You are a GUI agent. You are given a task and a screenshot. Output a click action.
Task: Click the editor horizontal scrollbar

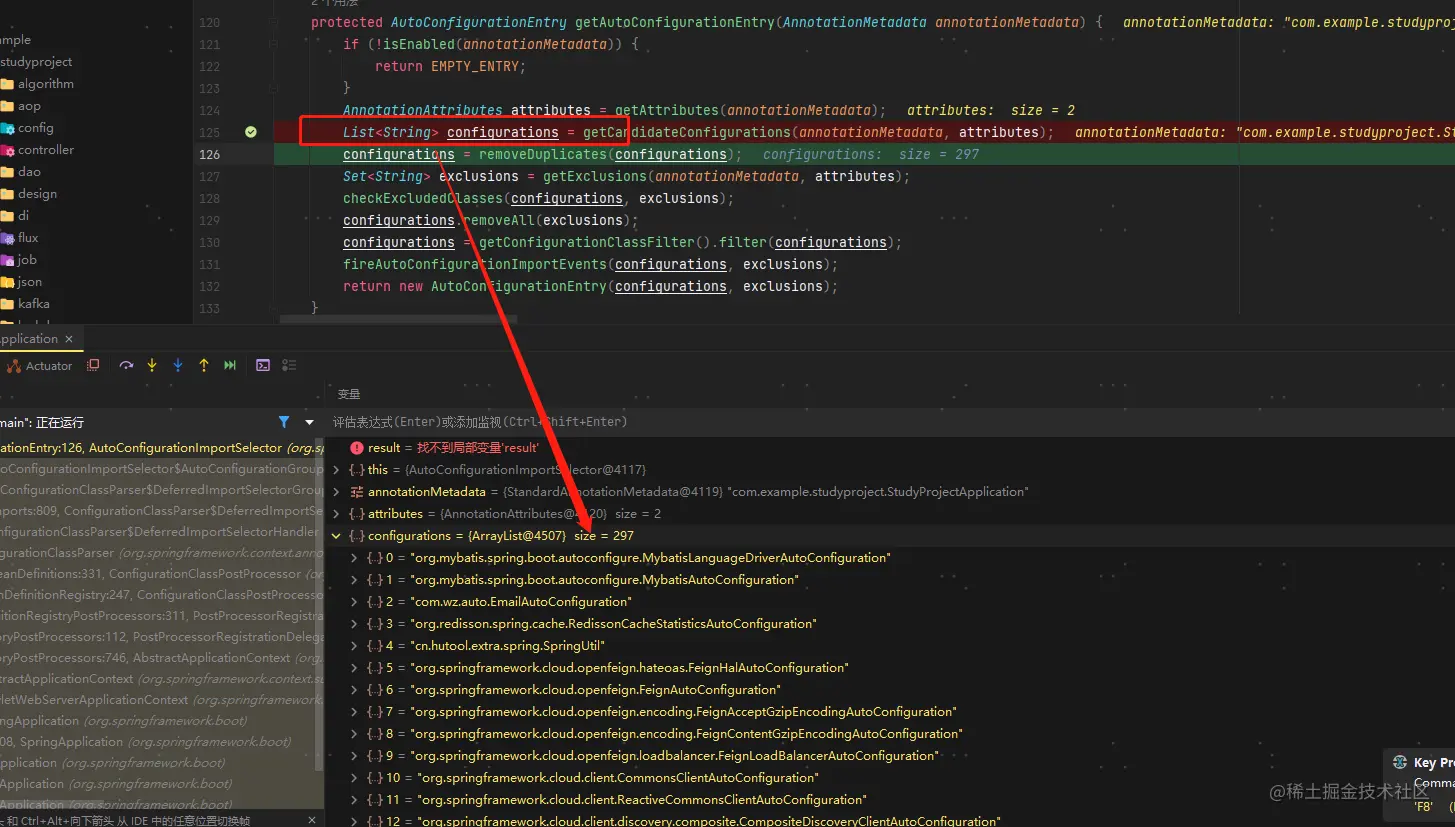pyautogui.click(x=398, y=320)
